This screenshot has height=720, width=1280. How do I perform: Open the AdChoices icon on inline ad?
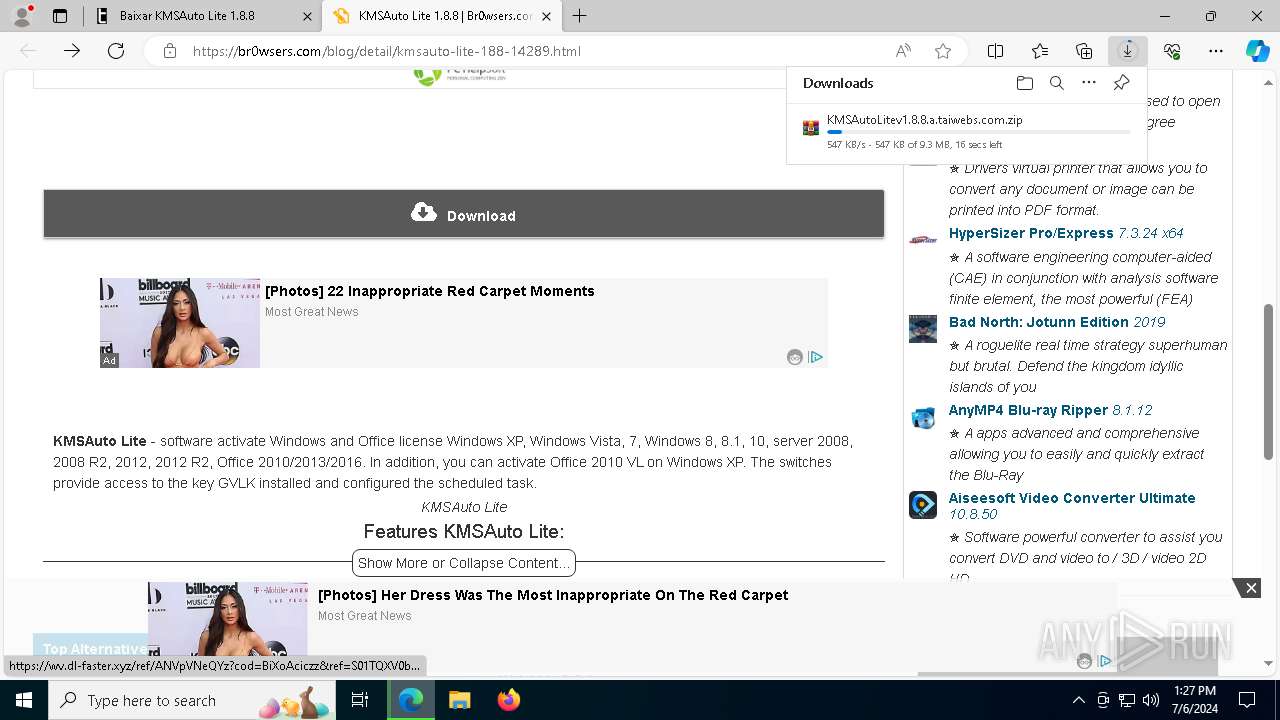pos(816,357)
